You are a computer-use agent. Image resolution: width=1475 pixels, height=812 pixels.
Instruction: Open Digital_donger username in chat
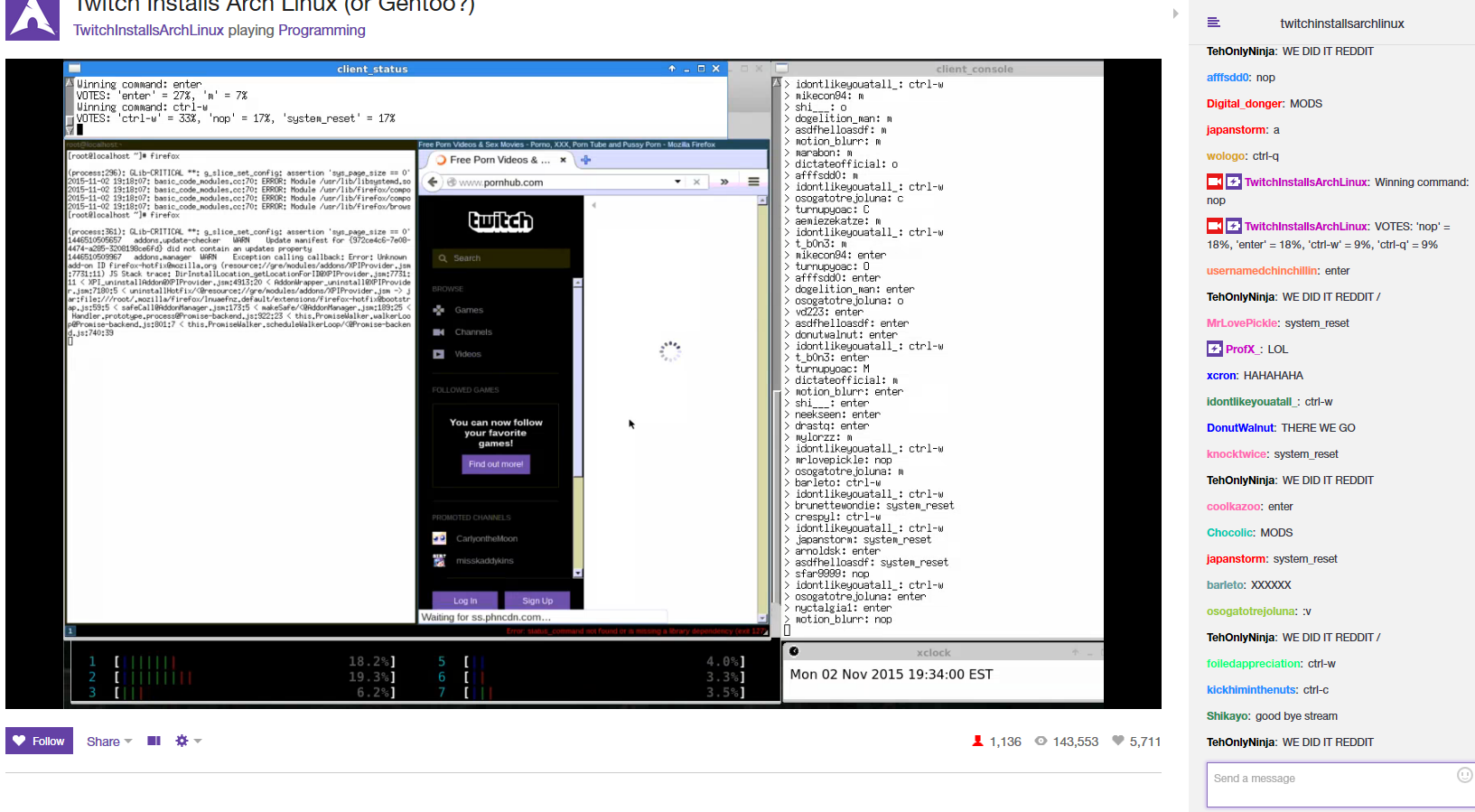click(1244, 104)
